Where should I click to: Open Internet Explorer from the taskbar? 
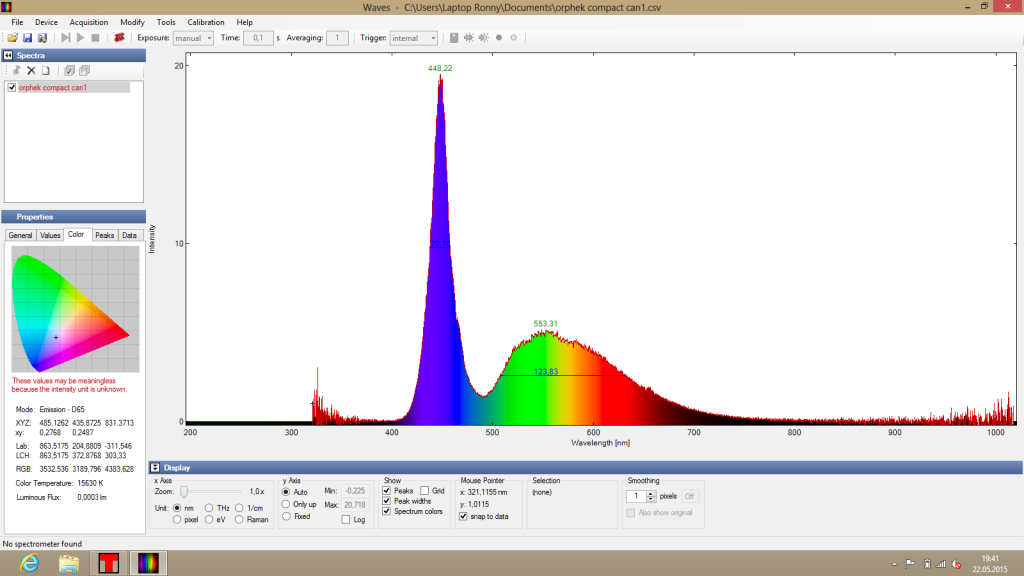pyautogui.click(x=29, y=563)
